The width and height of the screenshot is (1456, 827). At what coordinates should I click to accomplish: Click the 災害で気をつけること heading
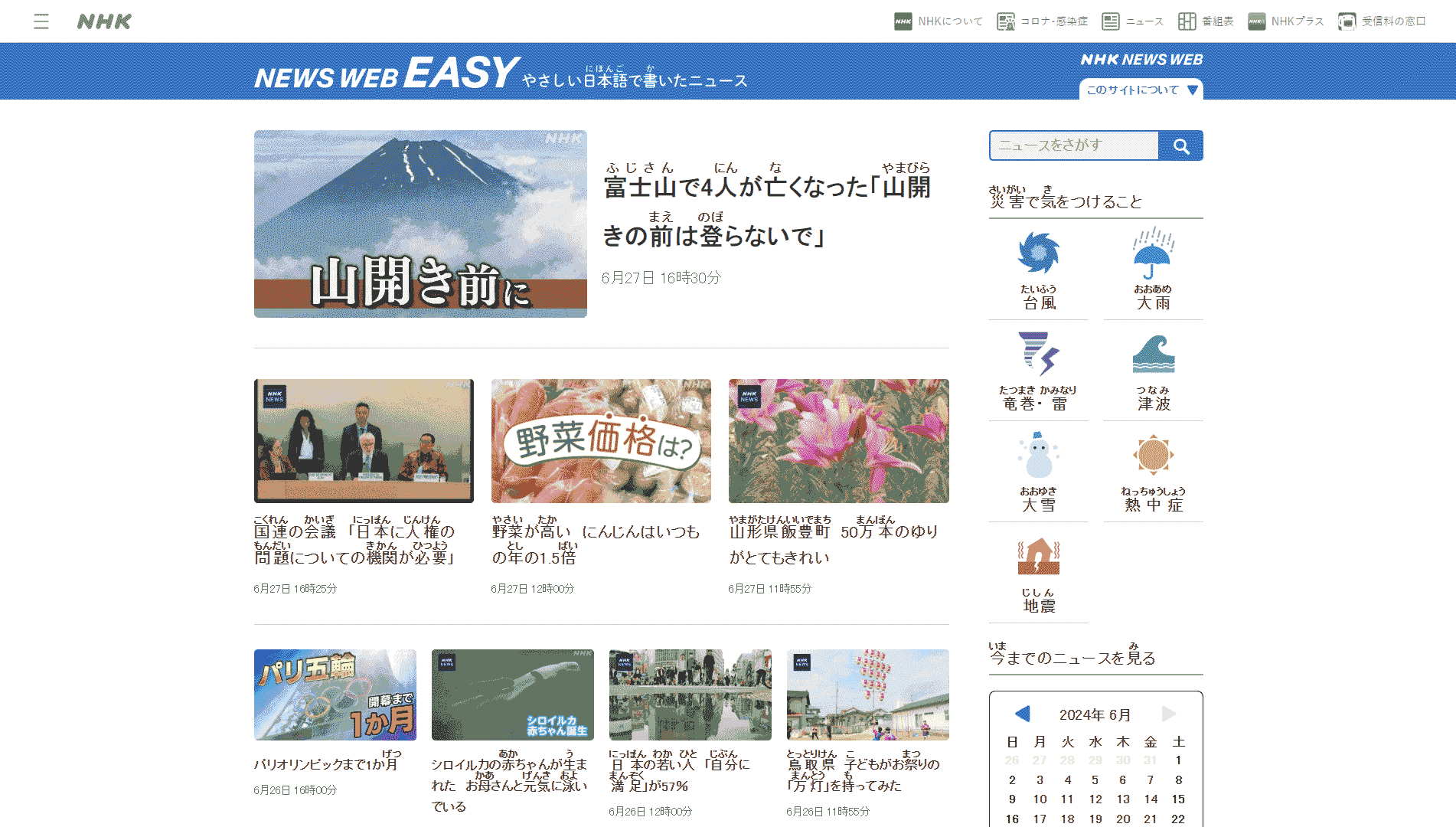point(1066,198)
